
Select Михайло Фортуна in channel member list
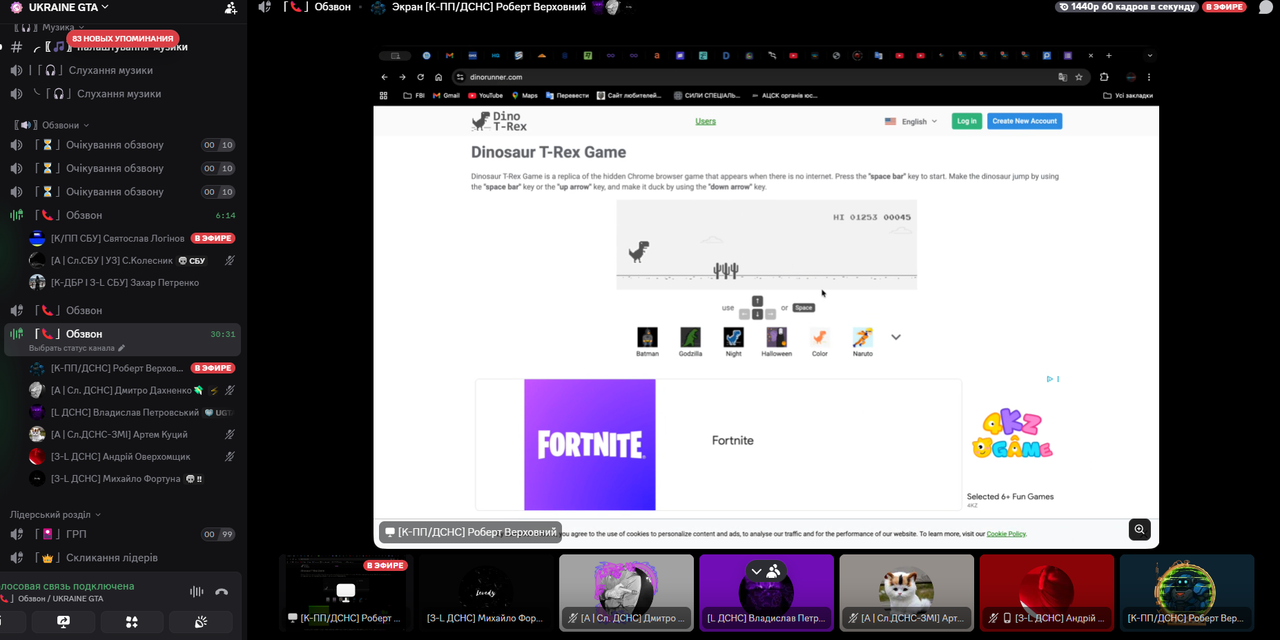pyautogui.click(x=116, y=478)
